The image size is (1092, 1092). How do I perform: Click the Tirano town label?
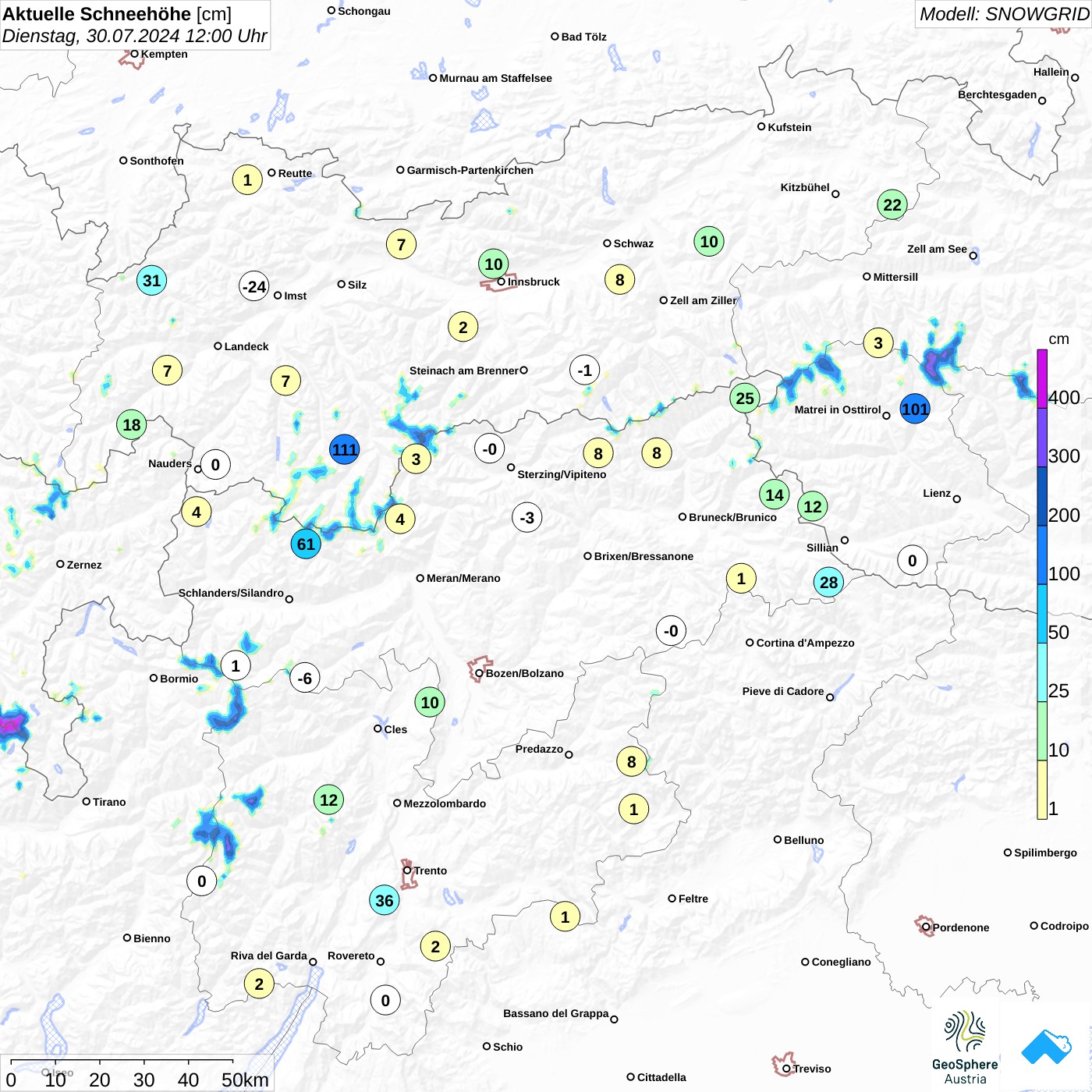109,802
